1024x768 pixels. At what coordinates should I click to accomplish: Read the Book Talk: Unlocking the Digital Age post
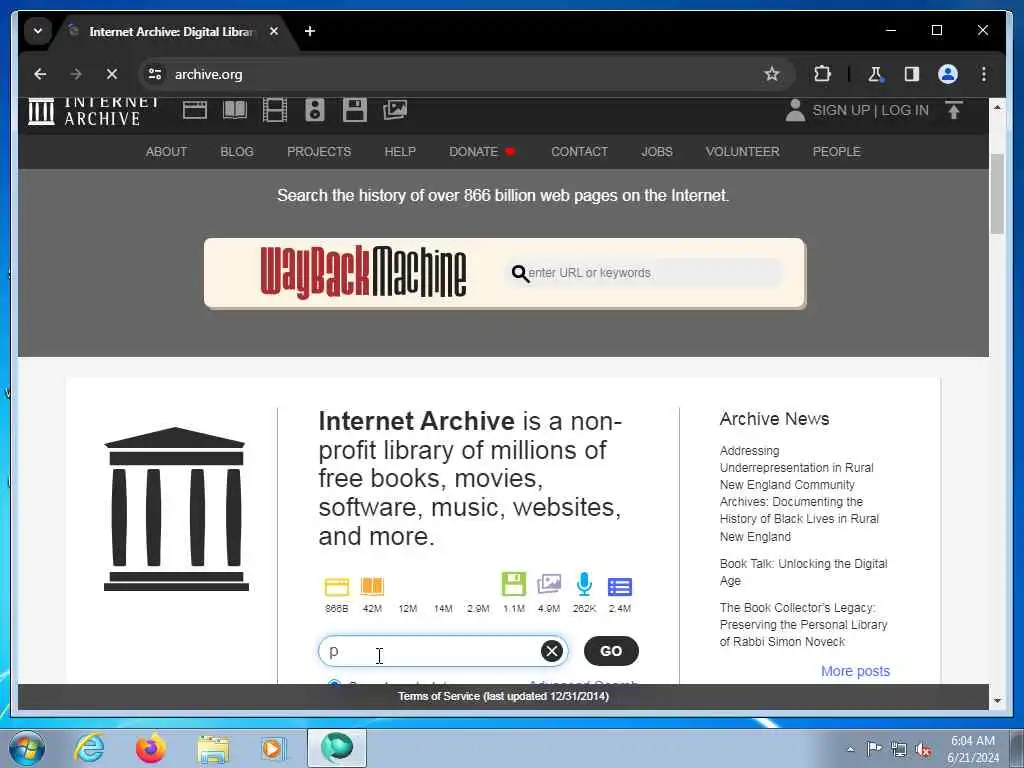tap(803, 572)
